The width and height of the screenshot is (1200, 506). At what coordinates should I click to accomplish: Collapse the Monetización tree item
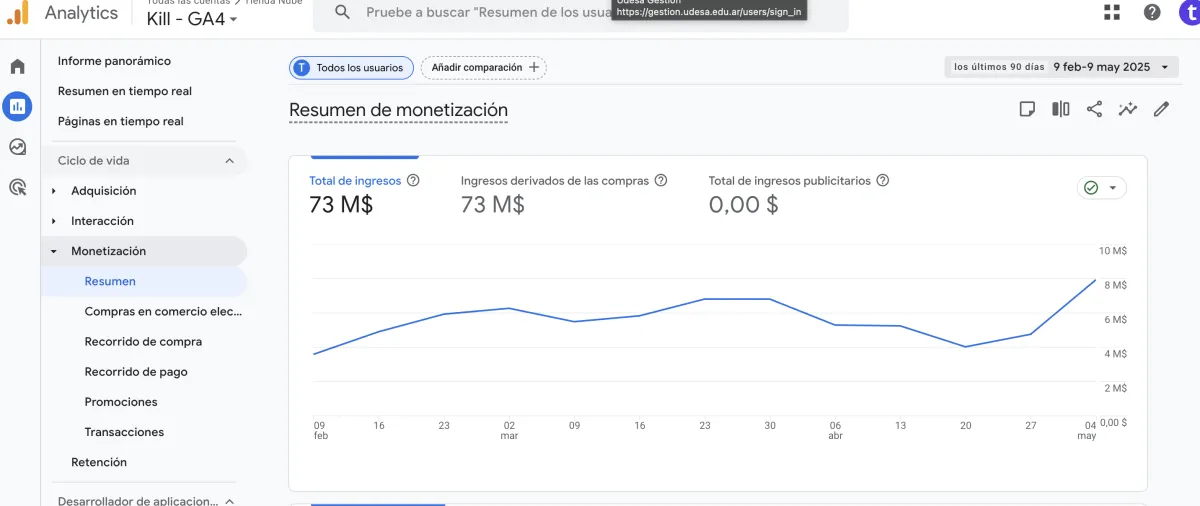54,251
